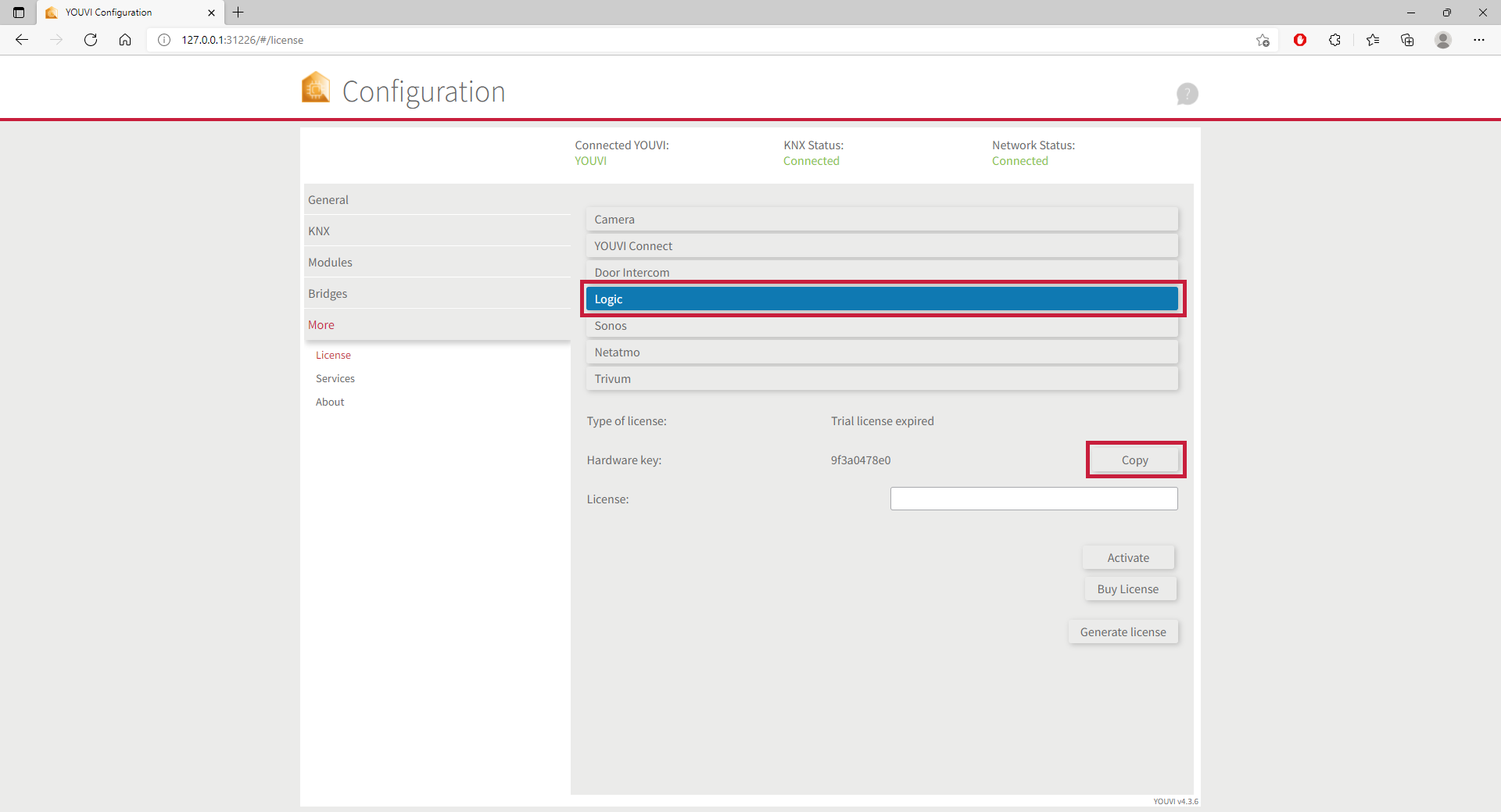Click the browser address bar URL
The height and width of the screenshot is (812, 1501).
tap(242, 40)
